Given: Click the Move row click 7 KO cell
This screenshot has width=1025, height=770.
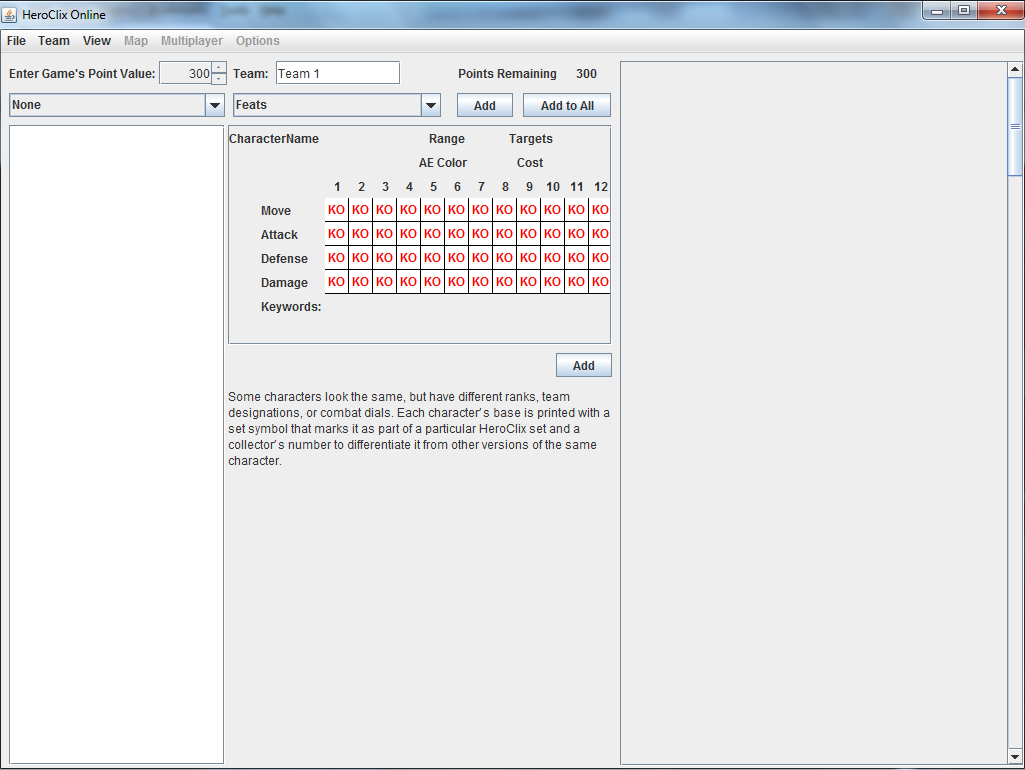Looking at the screenshot, I should click(x=480, y=210).
